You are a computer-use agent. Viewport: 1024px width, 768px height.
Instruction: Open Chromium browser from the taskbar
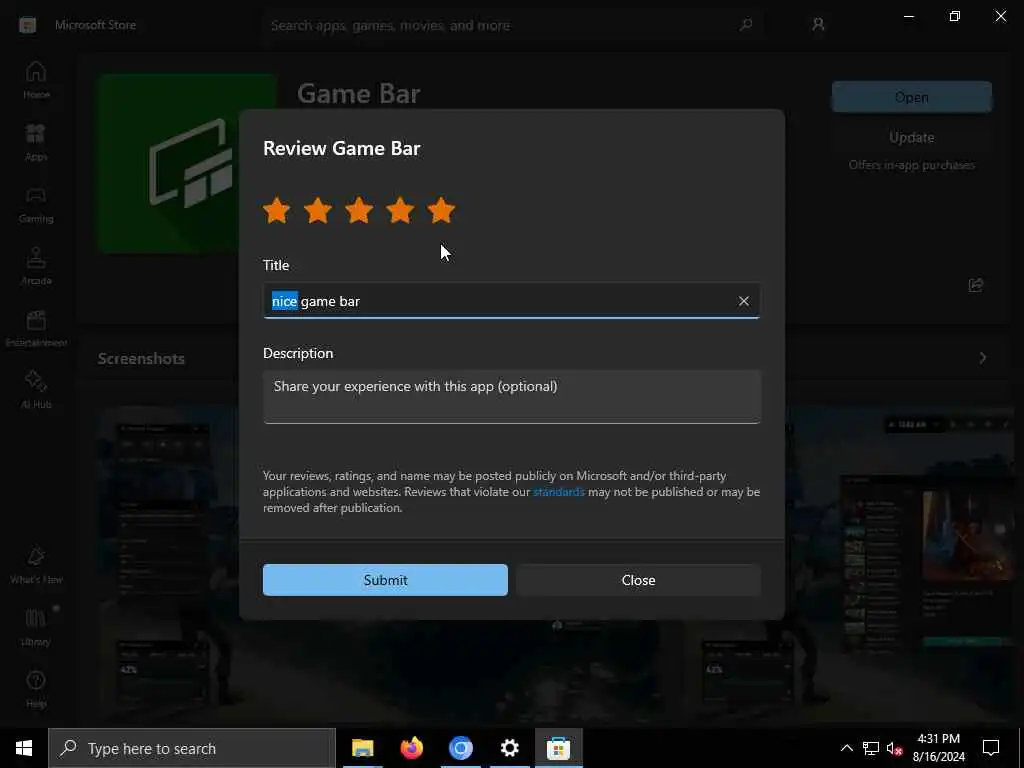coord(460,748)
